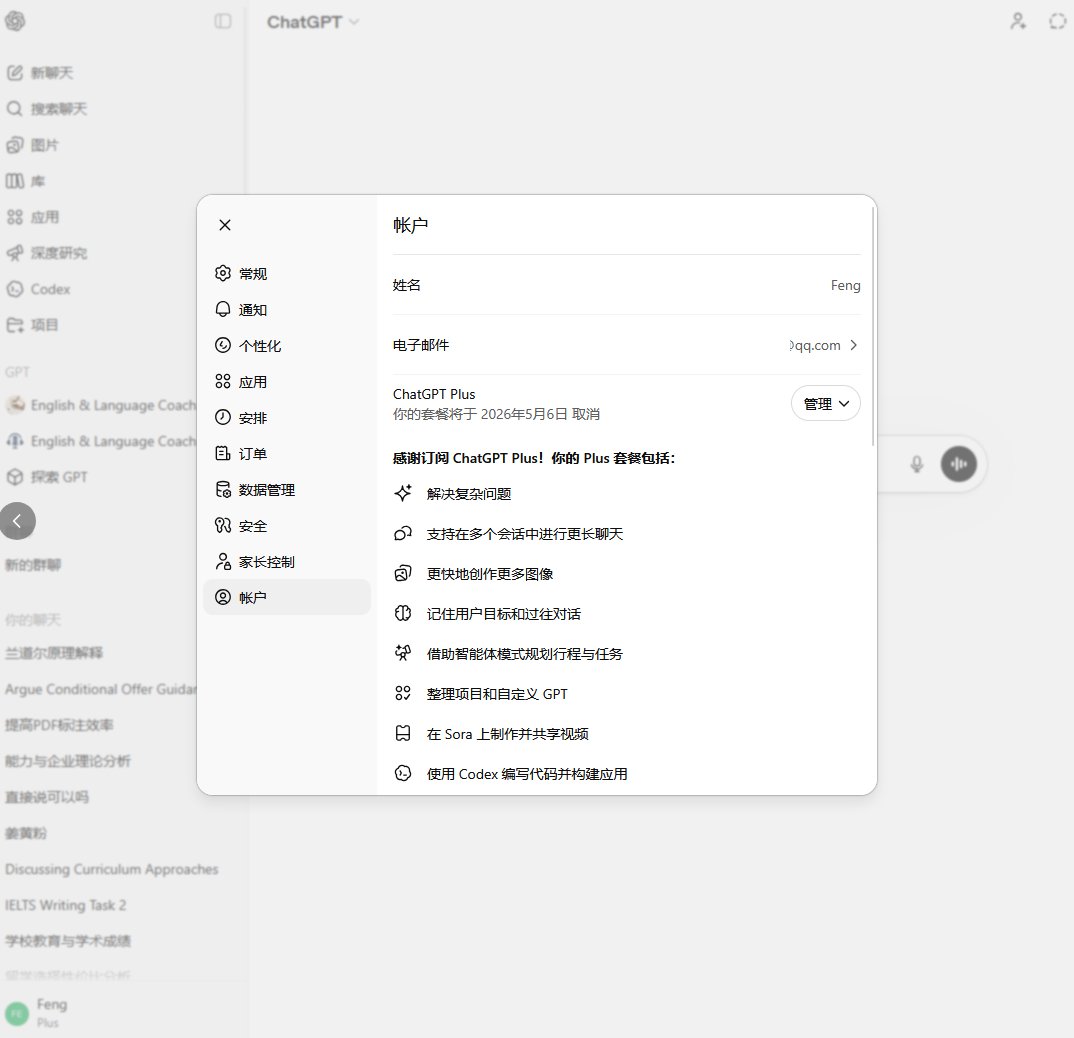Start voice mode with waveform button
Screen dimensions: 1074x1038
click(958, 464)
